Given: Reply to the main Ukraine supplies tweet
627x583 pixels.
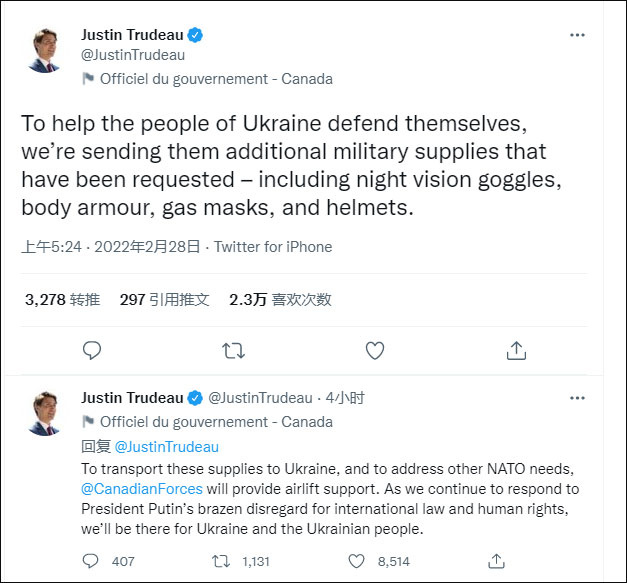Looking at the screenshot, I should coord(92,350).
